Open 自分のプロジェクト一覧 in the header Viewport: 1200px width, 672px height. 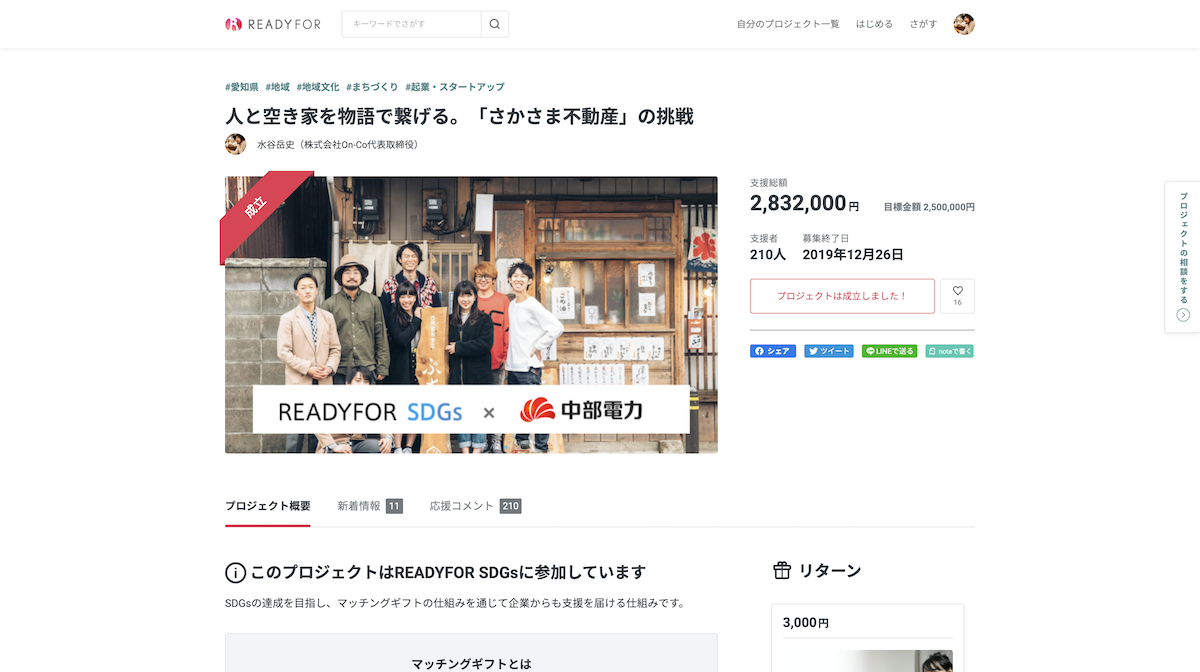pos(788,24)
